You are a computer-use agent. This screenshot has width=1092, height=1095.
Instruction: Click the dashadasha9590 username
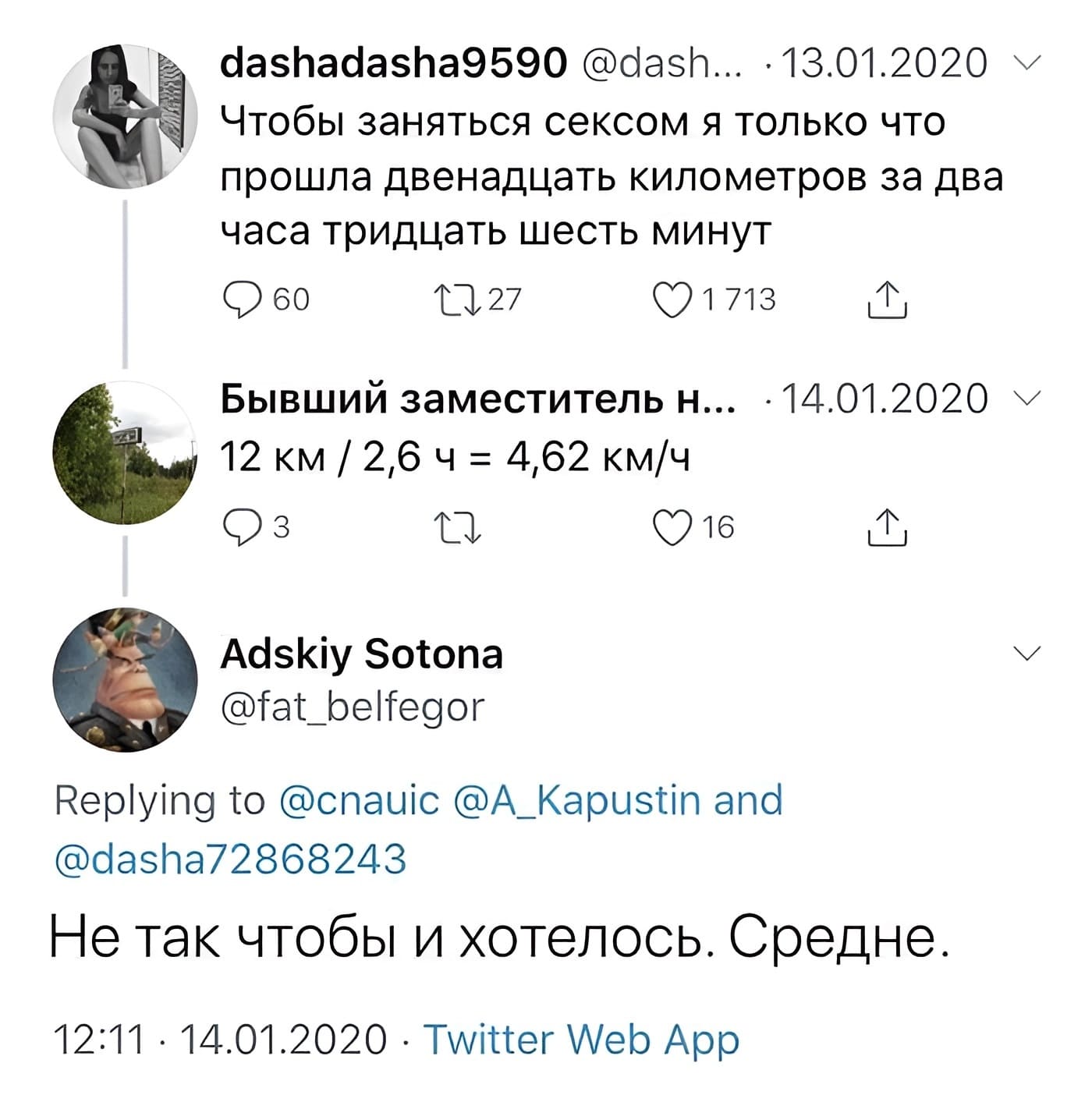click(x=393, y=63)
